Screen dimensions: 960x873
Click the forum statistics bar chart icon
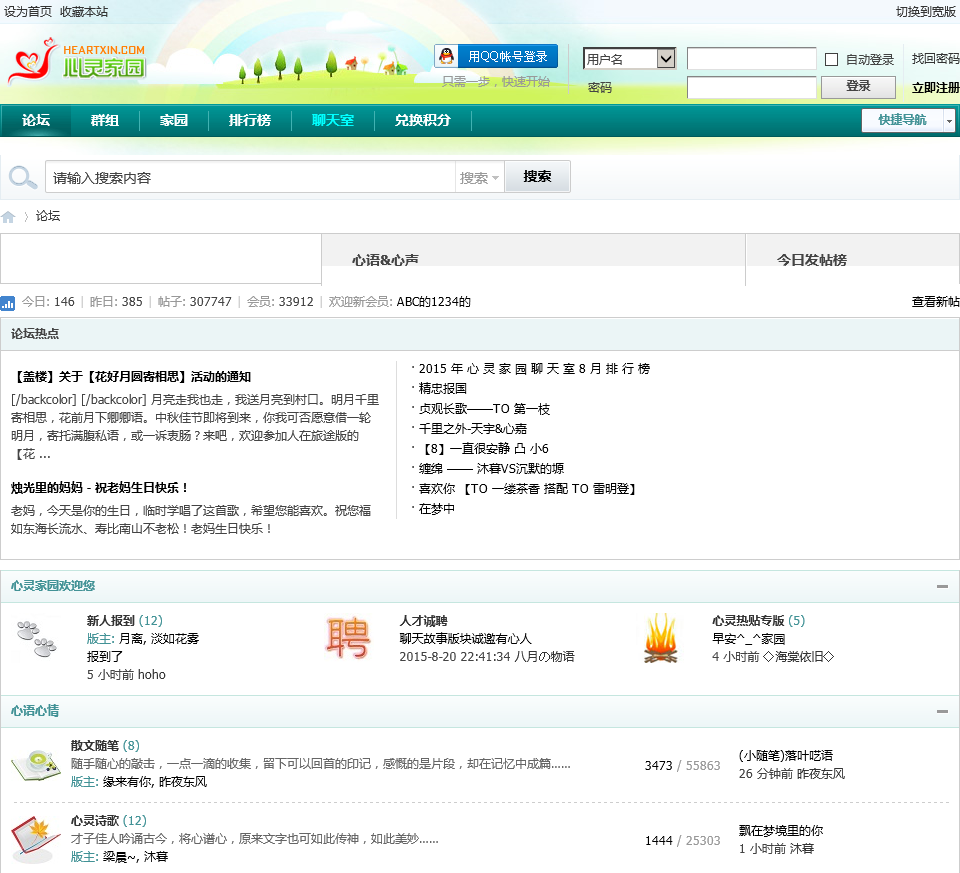pyautogui.click(x=8, y=302)
